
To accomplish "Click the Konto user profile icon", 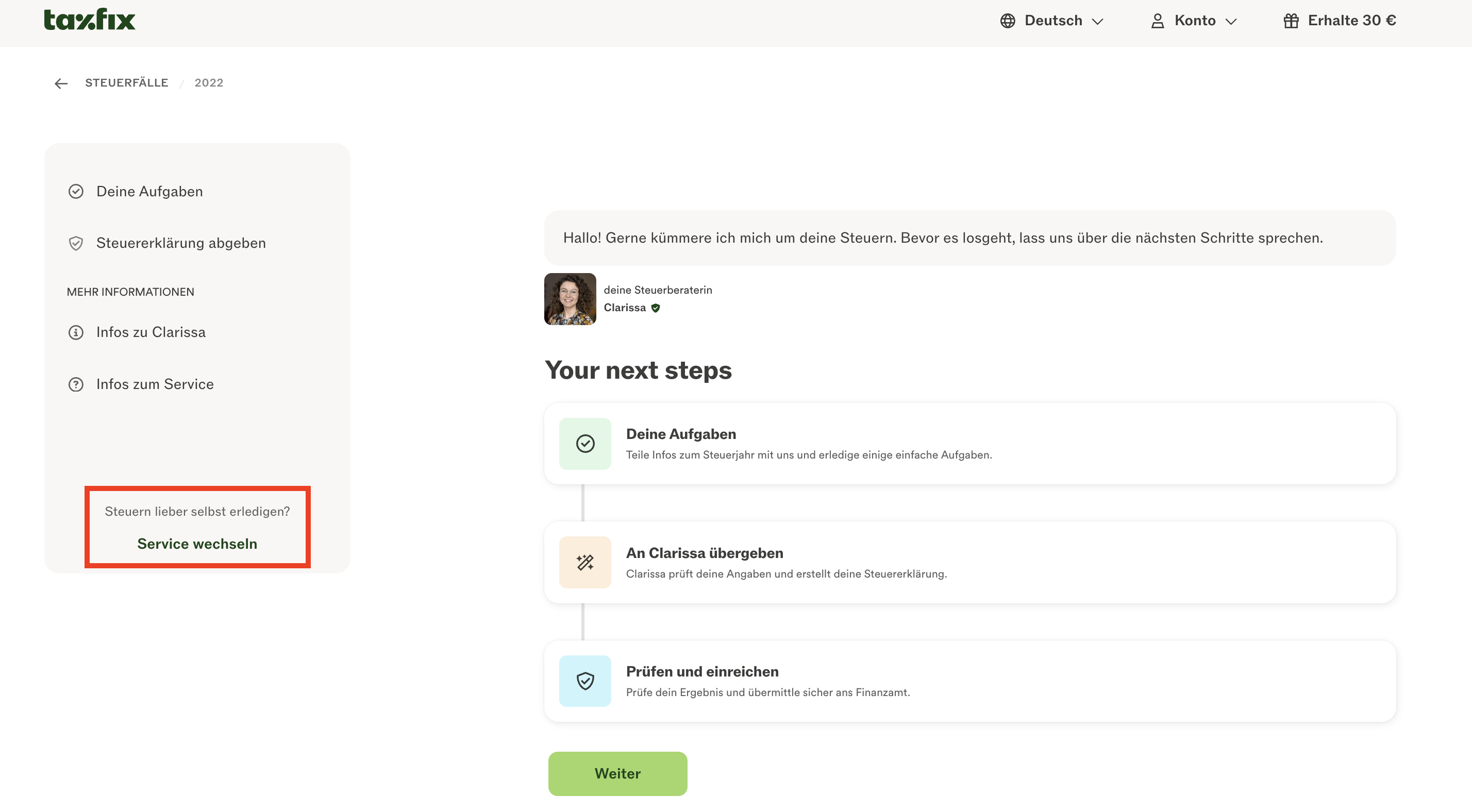I will pos(1157,21).
